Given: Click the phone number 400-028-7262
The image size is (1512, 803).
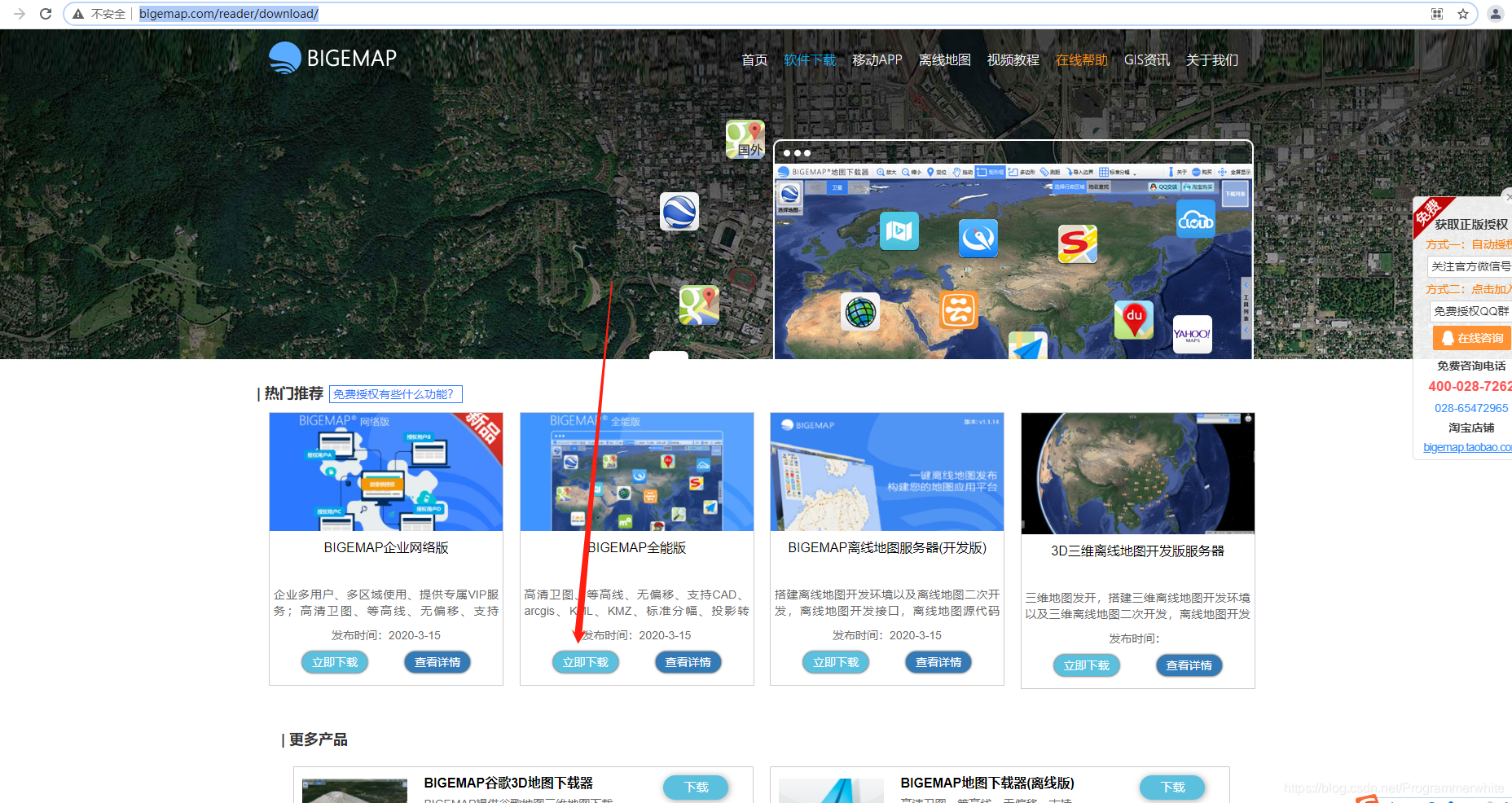Looking at the screenshot, I should [x=1470, y=386].
